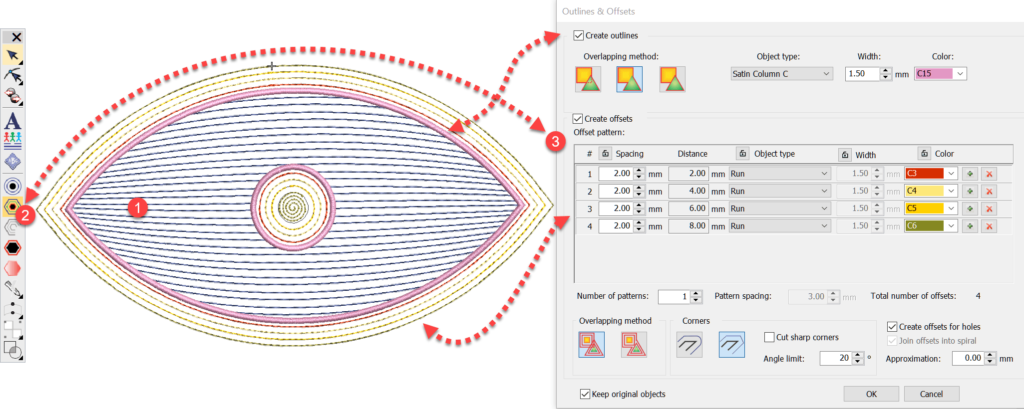The width and height of the screenshot is (1024, 409).
Task: Click the OK button
Action: tap(873, 394)
